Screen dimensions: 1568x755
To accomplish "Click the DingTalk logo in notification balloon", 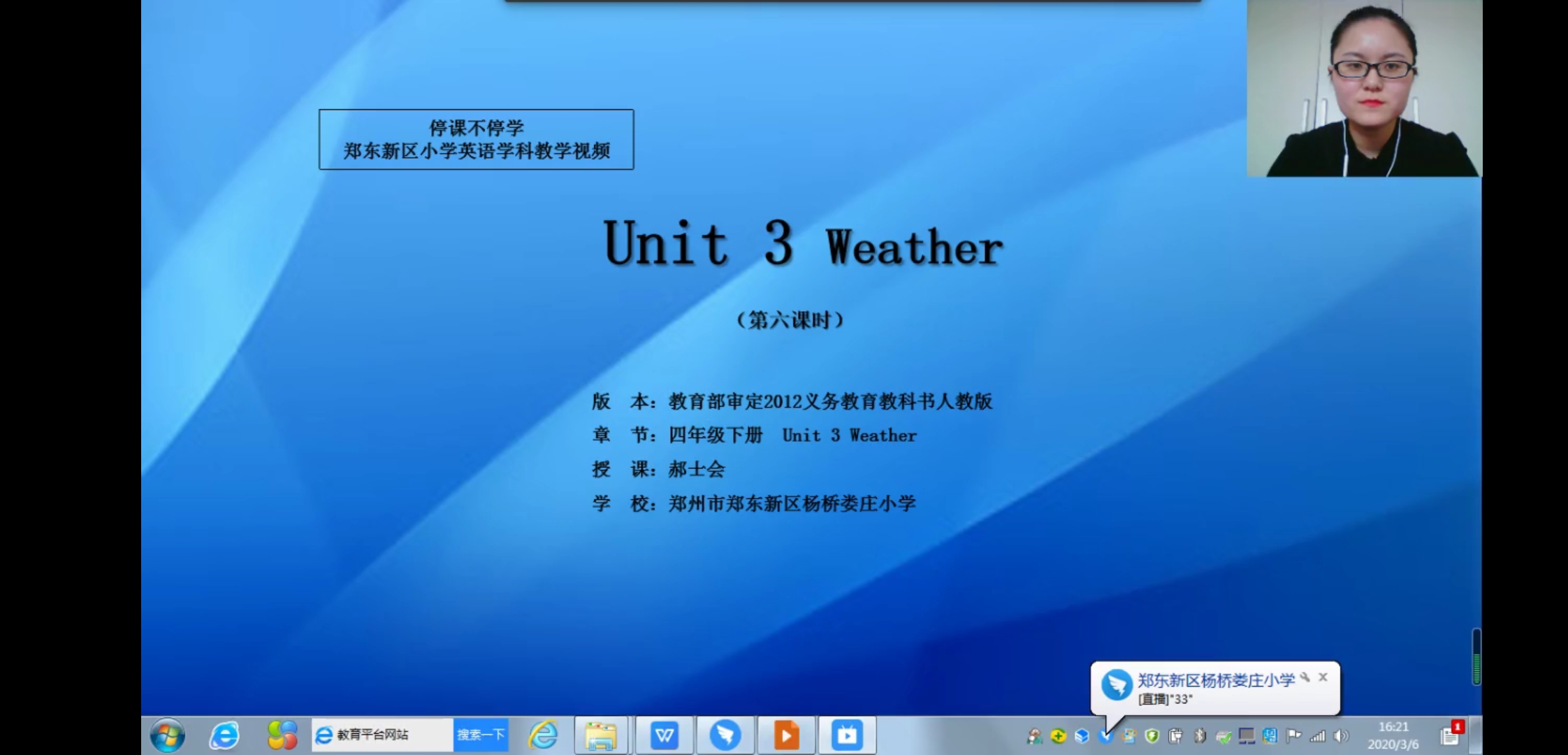I will click(1116, 684).
